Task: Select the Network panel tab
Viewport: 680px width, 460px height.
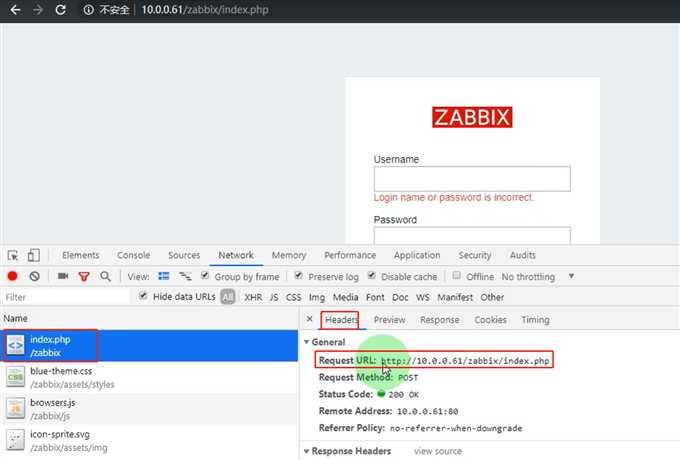Action: pos(236,255)
